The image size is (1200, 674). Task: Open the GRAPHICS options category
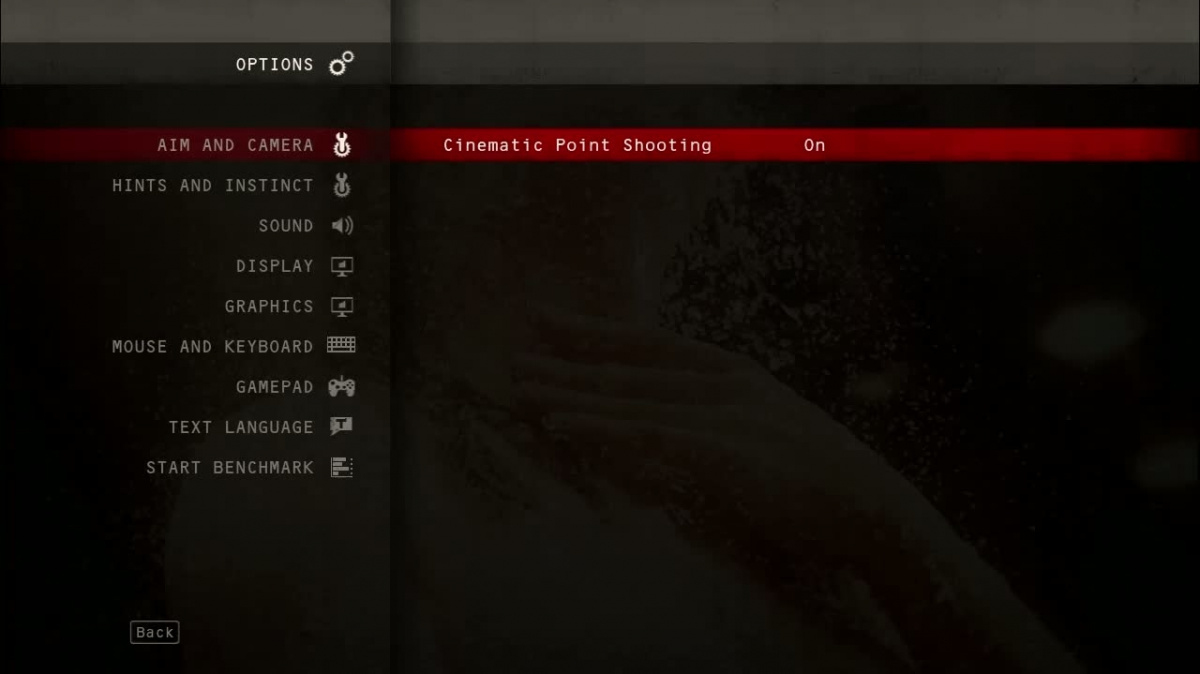pos(269,306)
